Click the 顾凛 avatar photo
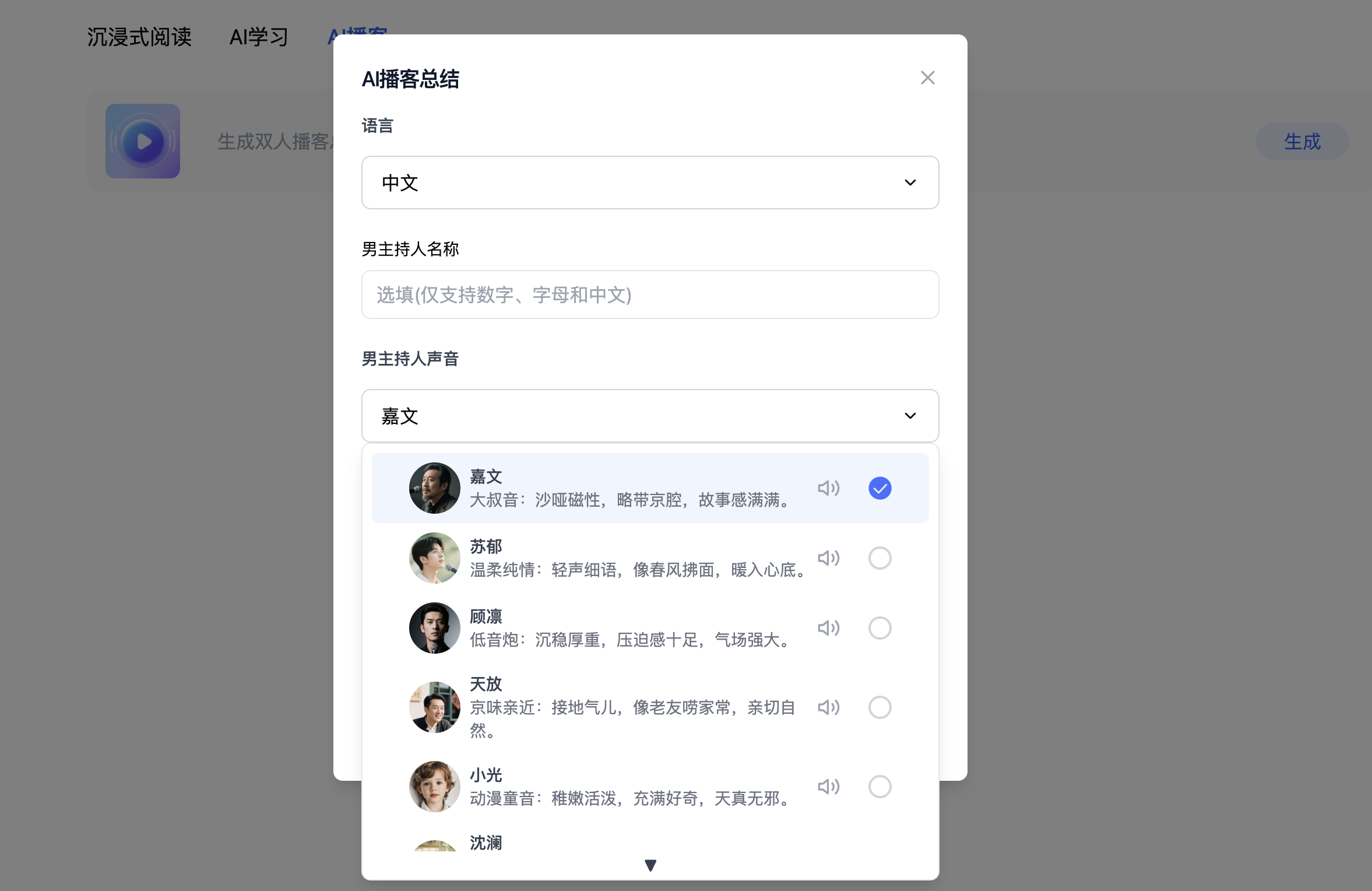 coord(434,628)
